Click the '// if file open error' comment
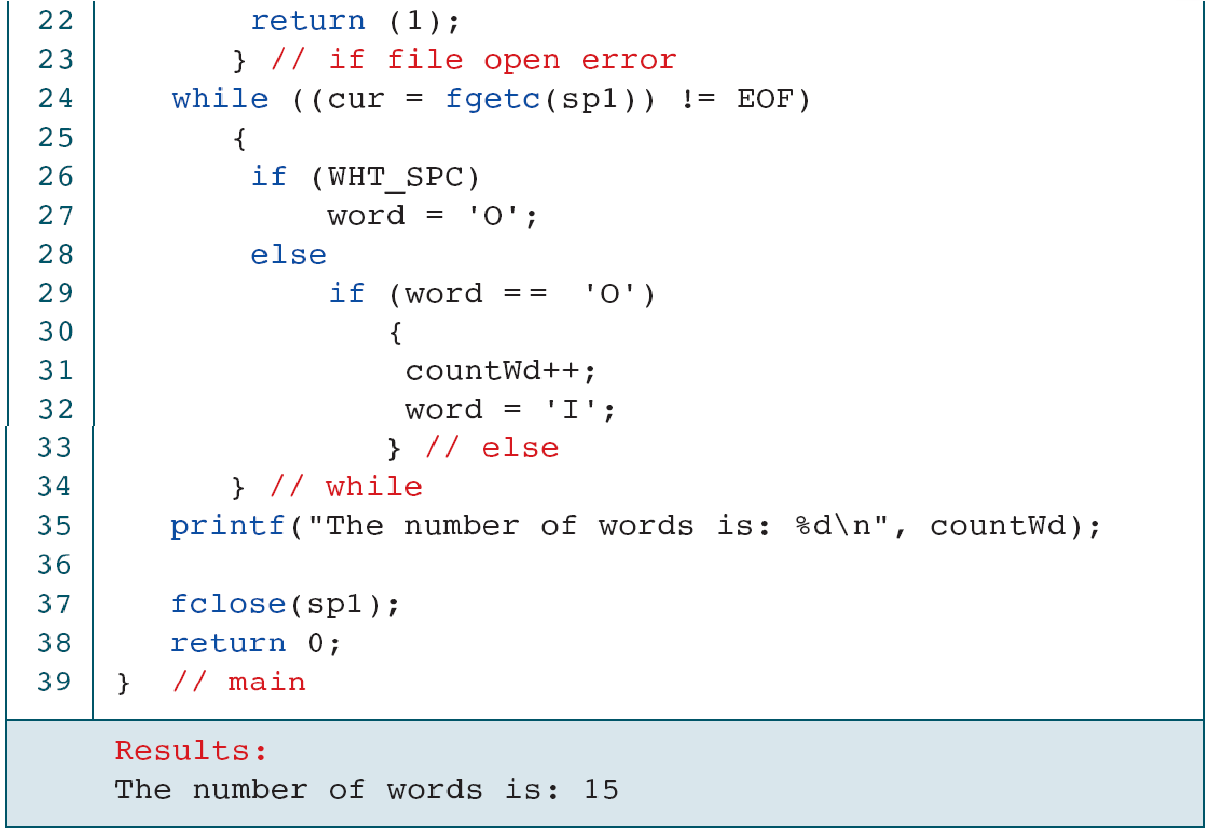1210x831 pixels. (474, 60)
